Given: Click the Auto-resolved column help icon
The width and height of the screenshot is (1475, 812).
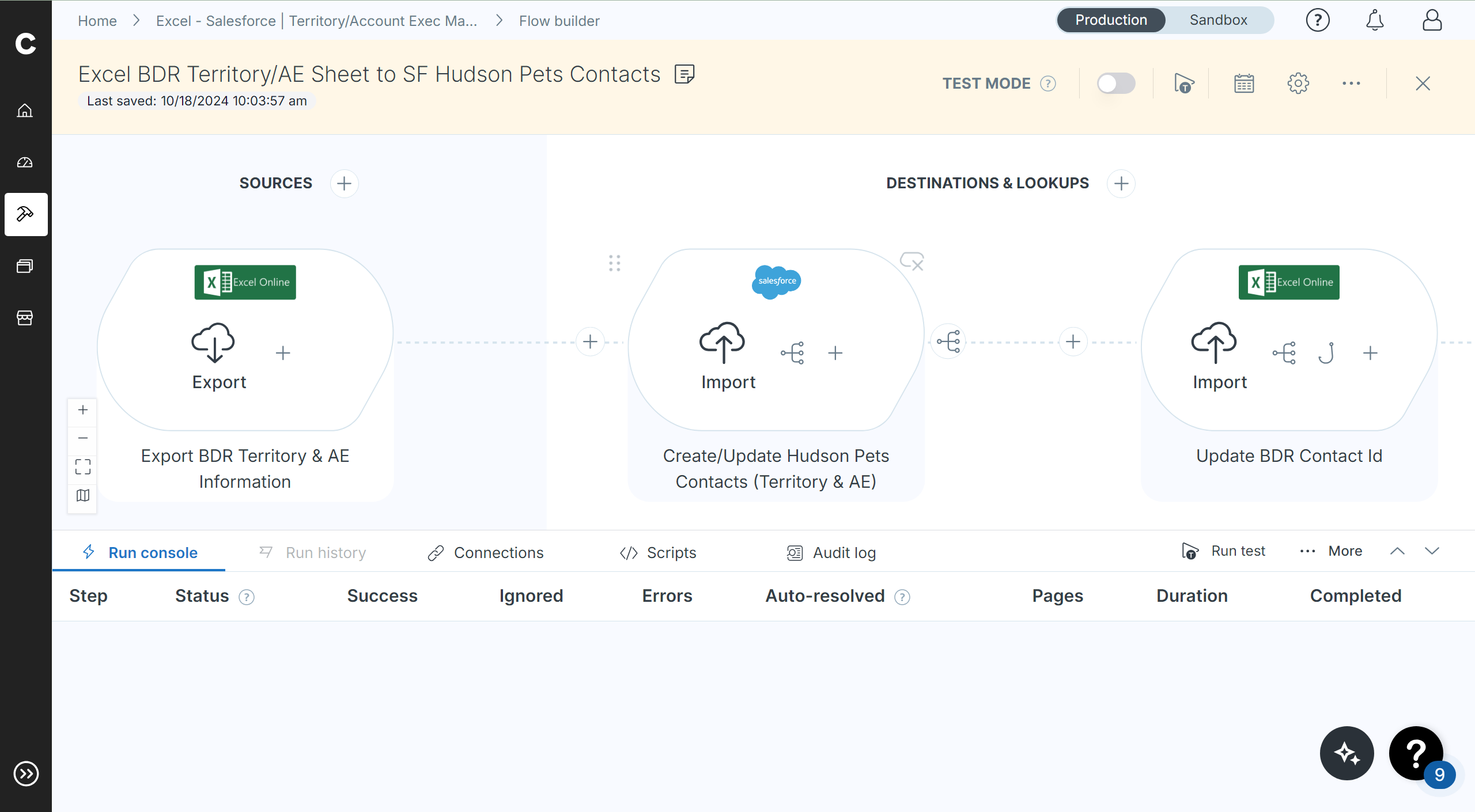Looking at the screenshot, I should coord(902,597).
